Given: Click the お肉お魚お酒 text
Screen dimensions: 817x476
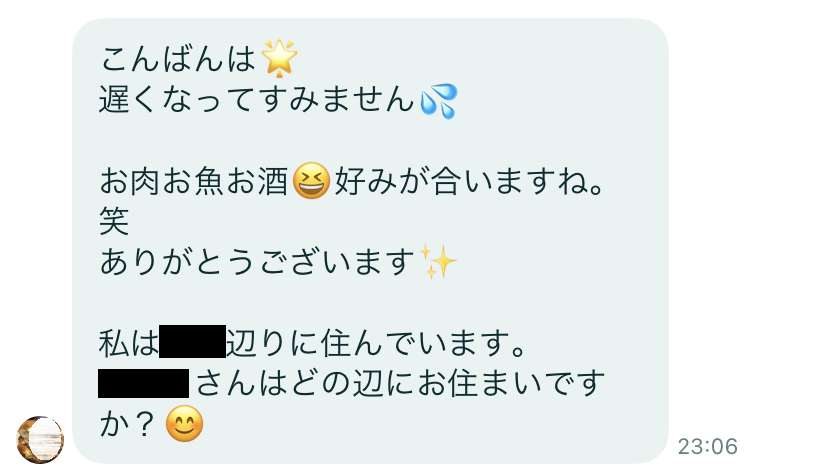Looking at the screenshot, I should point(194,181).
